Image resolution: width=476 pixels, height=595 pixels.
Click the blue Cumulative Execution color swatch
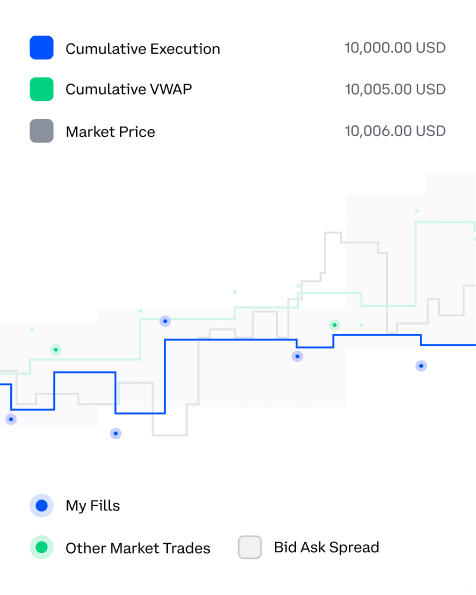click(x=41, y=48)
